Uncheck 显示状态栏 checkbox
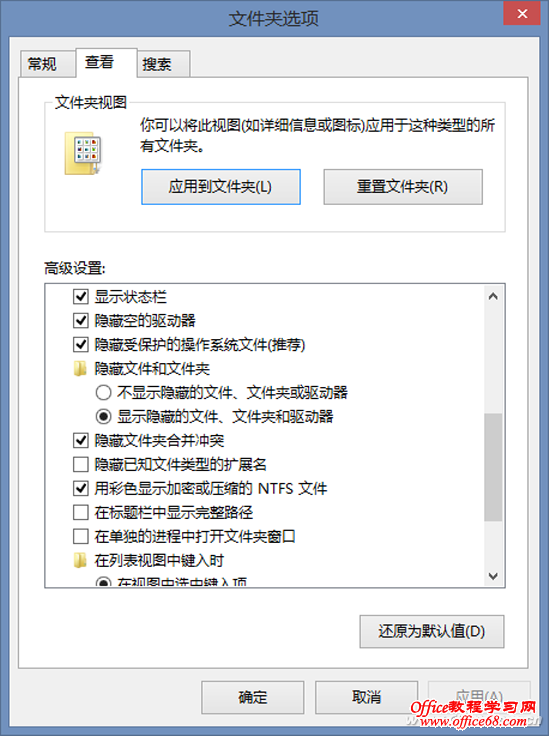This screenshot has width=549, height=736. (81, 297)
